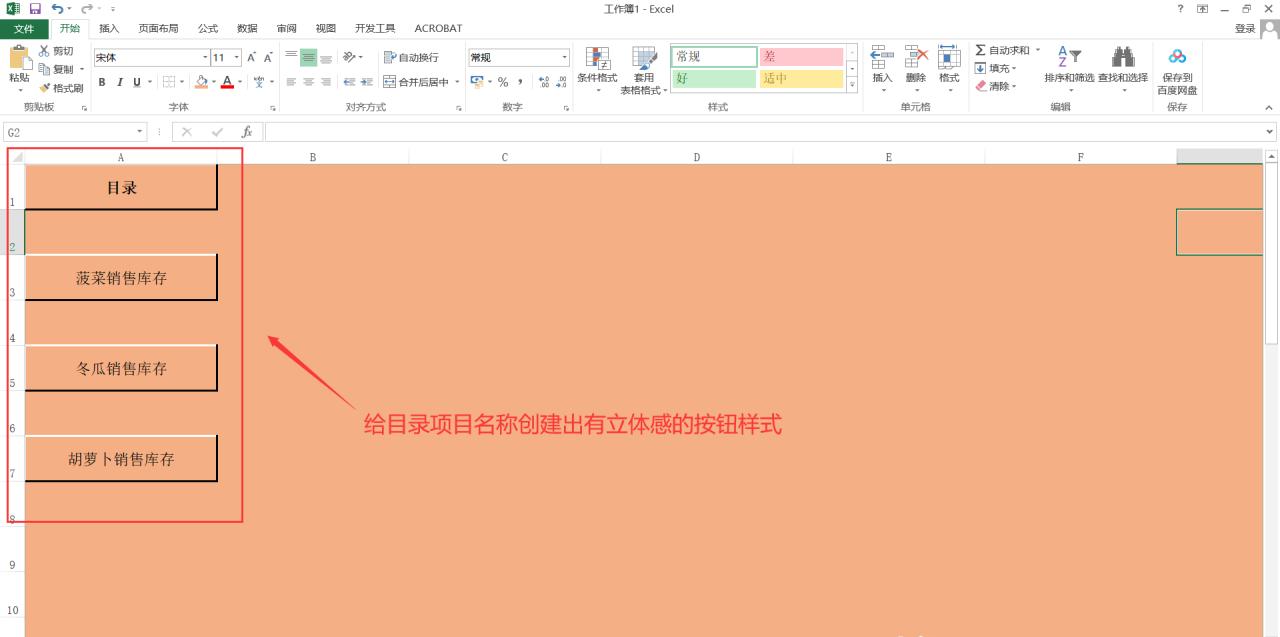
Task: Increase font size with larger A icon
Action: pos(252,58)
